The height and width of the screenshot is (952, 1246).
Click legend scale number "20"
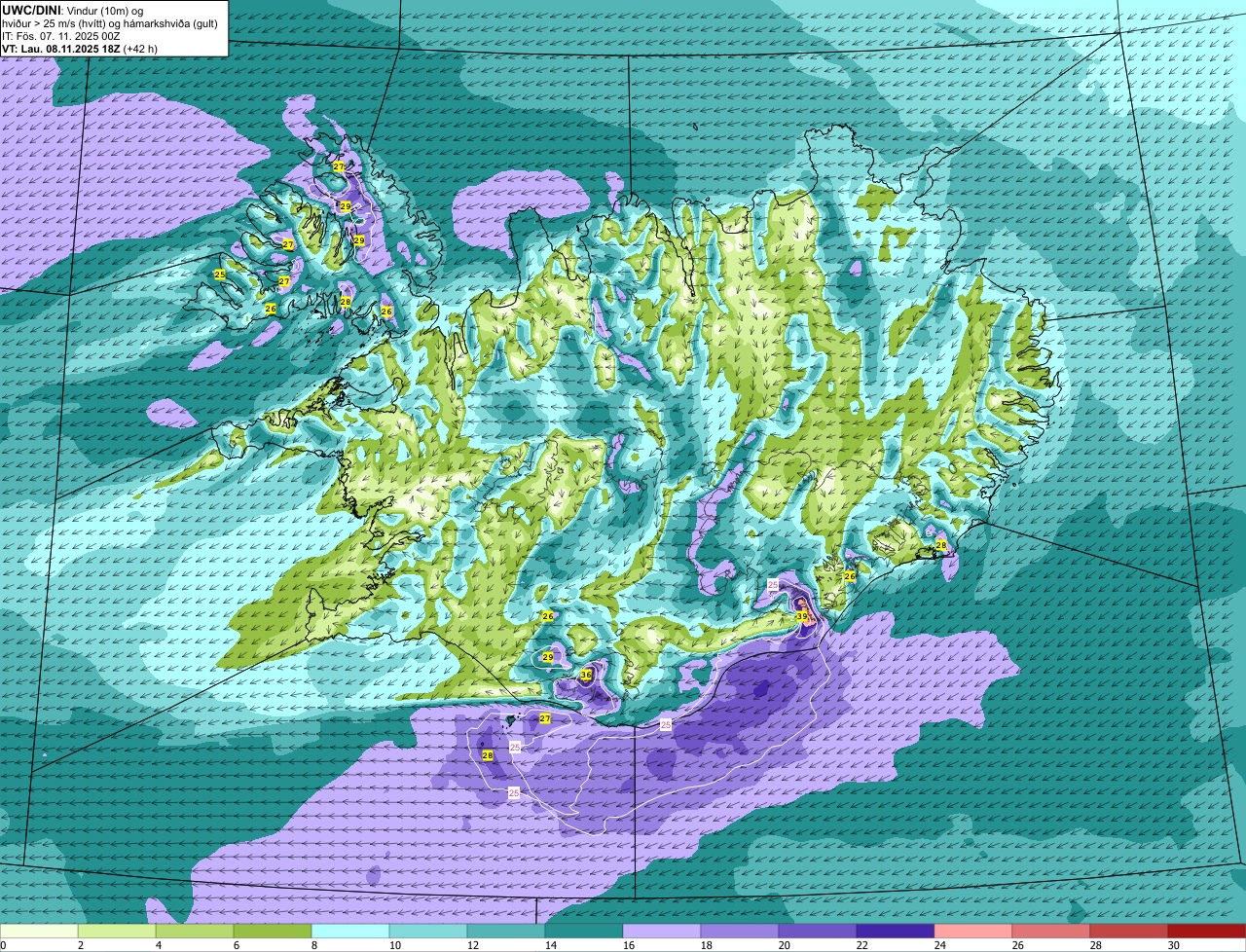(x=784, y=945)
